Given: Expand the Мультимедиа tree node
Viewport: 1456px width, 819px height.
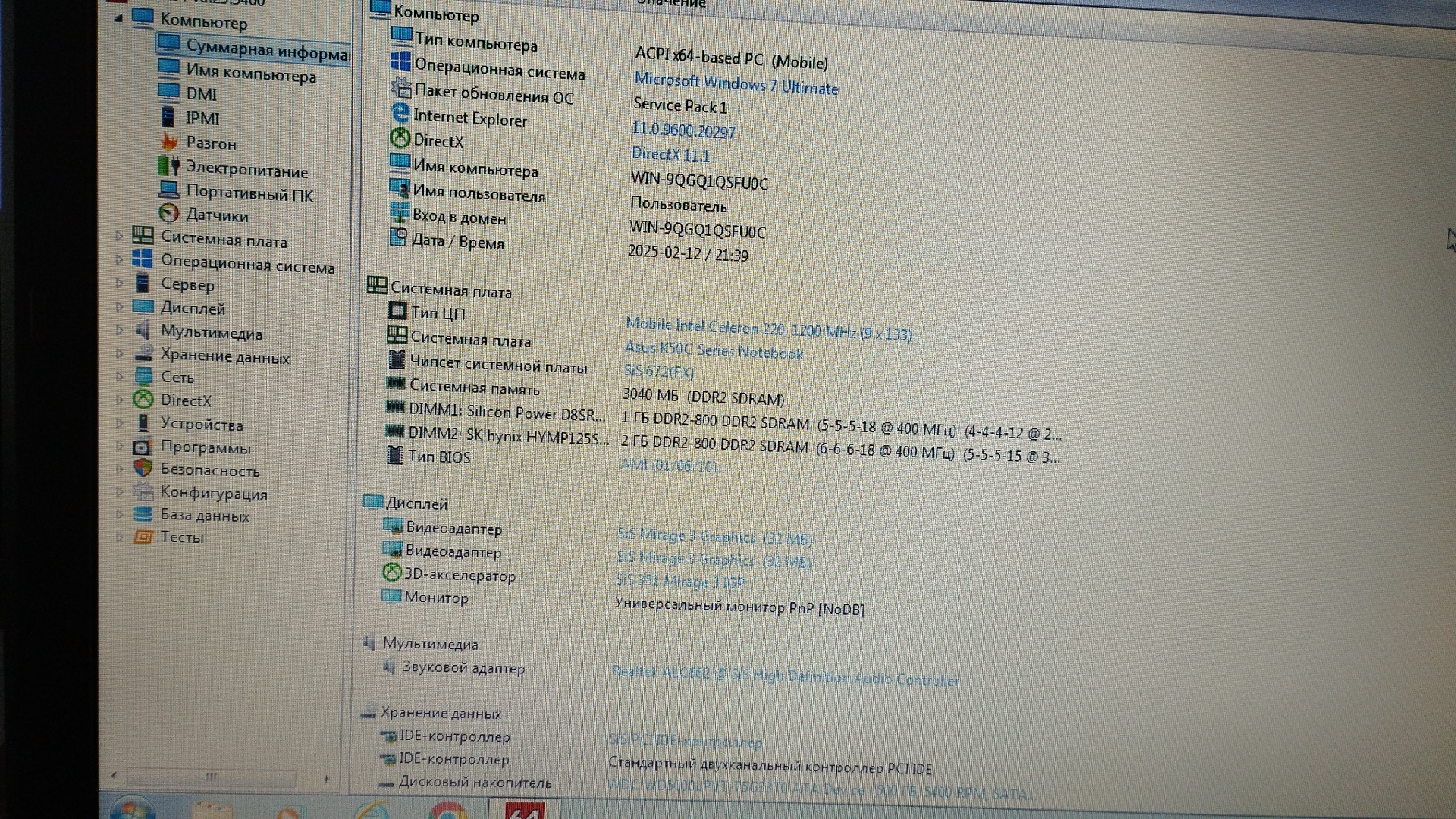Looking at the screenshot, I should (x=119, y=331).
